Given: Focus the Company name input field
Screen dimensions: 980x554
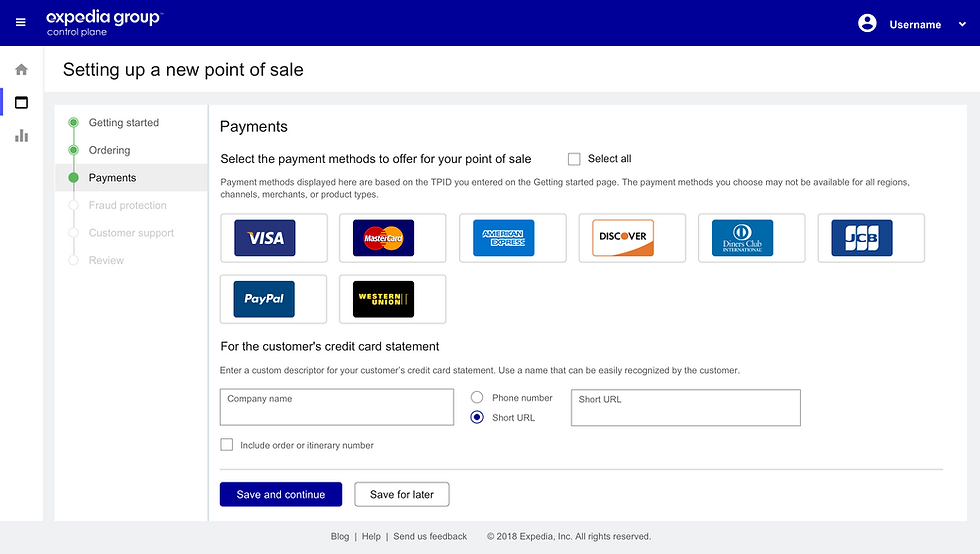Looking at the screenshot, I should pyautogui.click(x=337, y=407).
